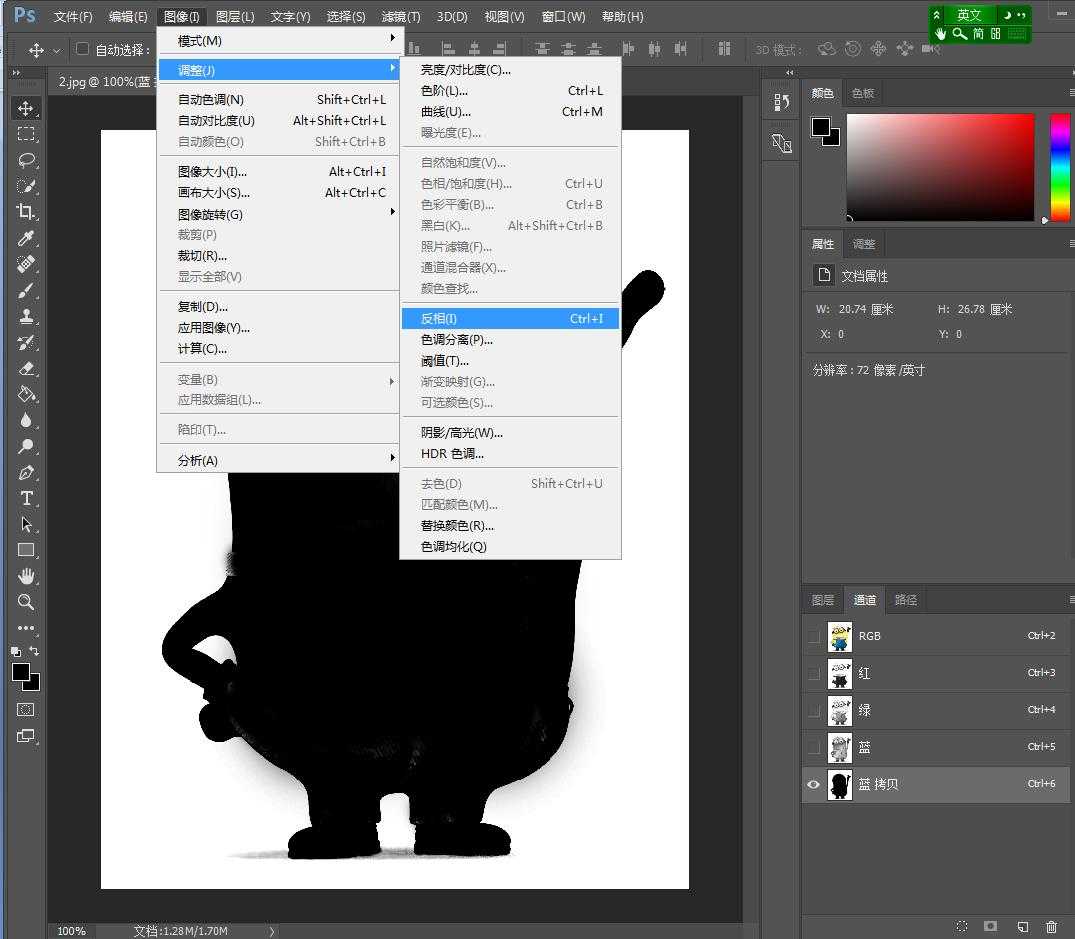The image size is (1075, 939).
Task: Switch to the 色板 tab
Action: pos(863,93)
